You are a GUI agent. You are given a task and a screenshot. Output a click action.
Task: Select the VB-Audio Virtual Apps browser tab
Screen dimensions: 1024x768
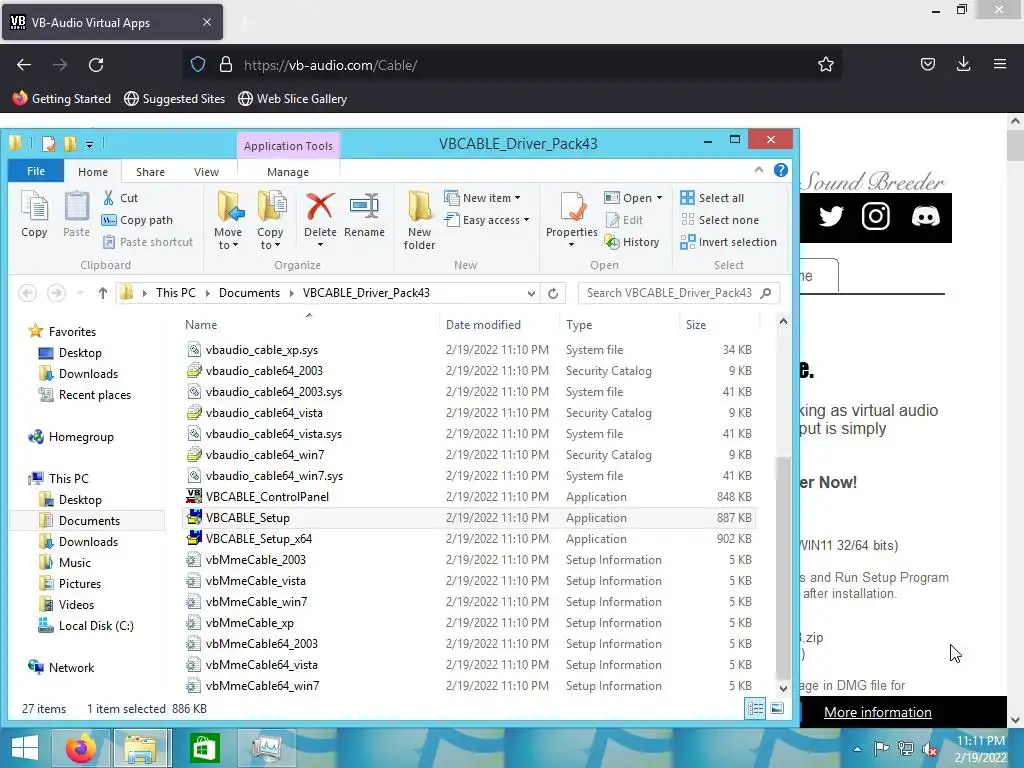pyautogui.click(x=112, y=22)
